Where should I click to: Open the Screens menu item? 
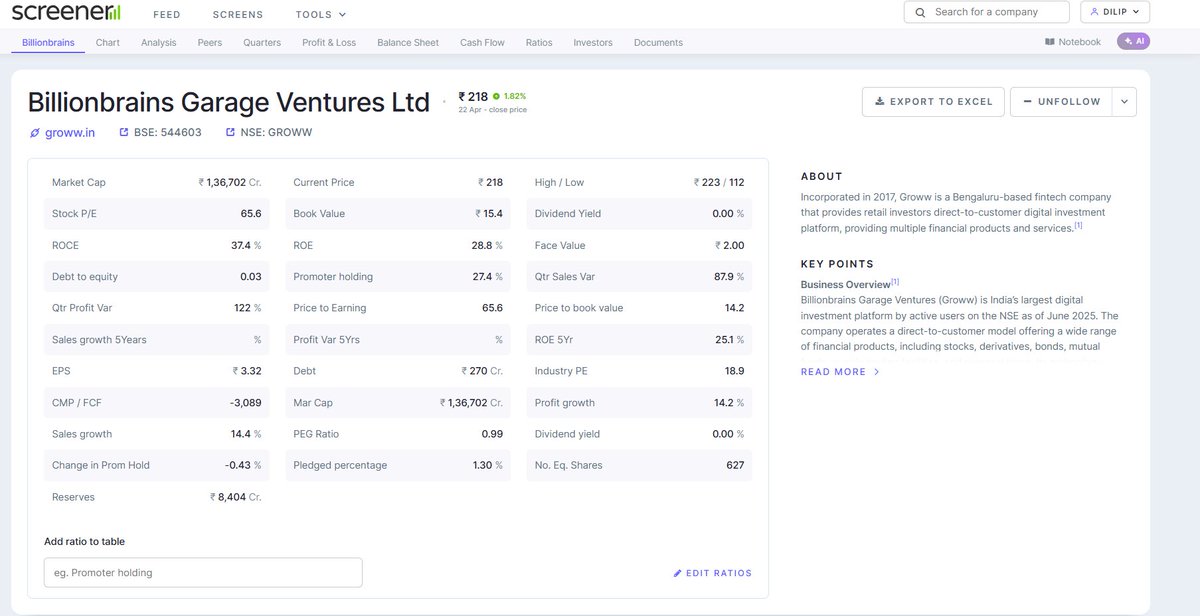(x=238, y=15)
